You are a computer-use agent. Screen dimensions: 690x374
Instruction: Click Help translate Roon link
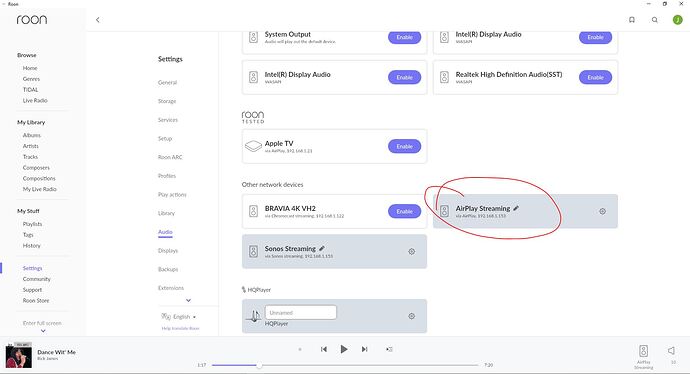coord(180,328)
